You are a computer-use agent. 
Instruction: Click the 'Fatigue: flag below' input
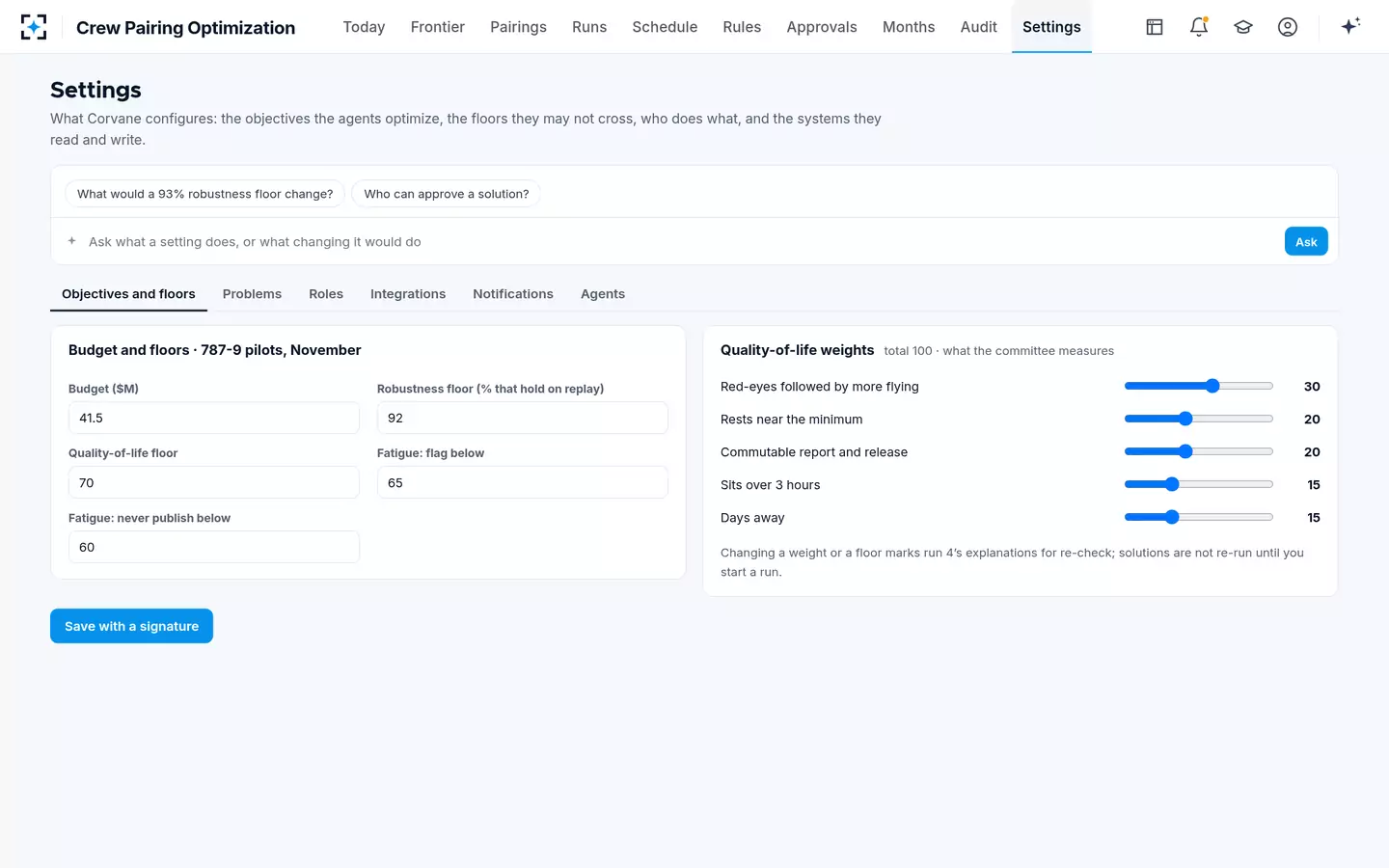pos(523,482)
